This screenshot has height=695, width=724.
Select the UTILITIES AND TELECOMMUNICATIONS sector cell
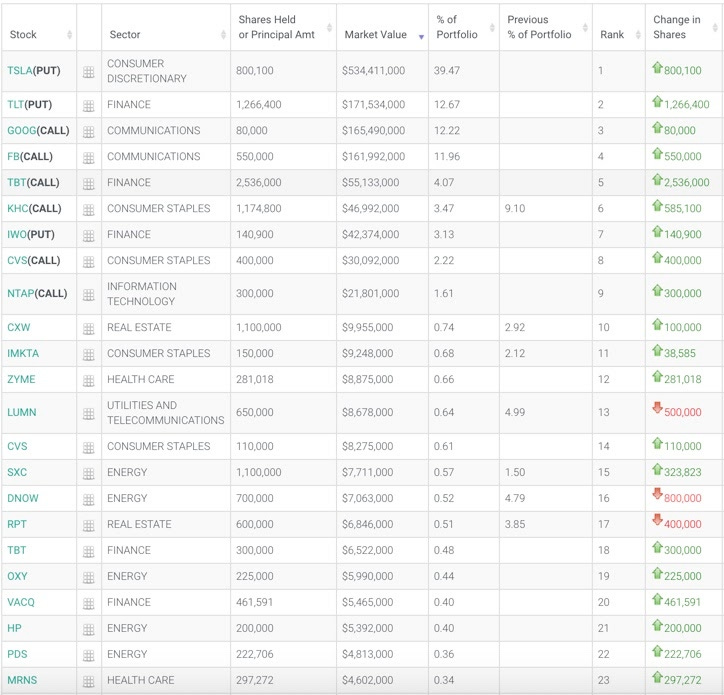tap(166, 412)
